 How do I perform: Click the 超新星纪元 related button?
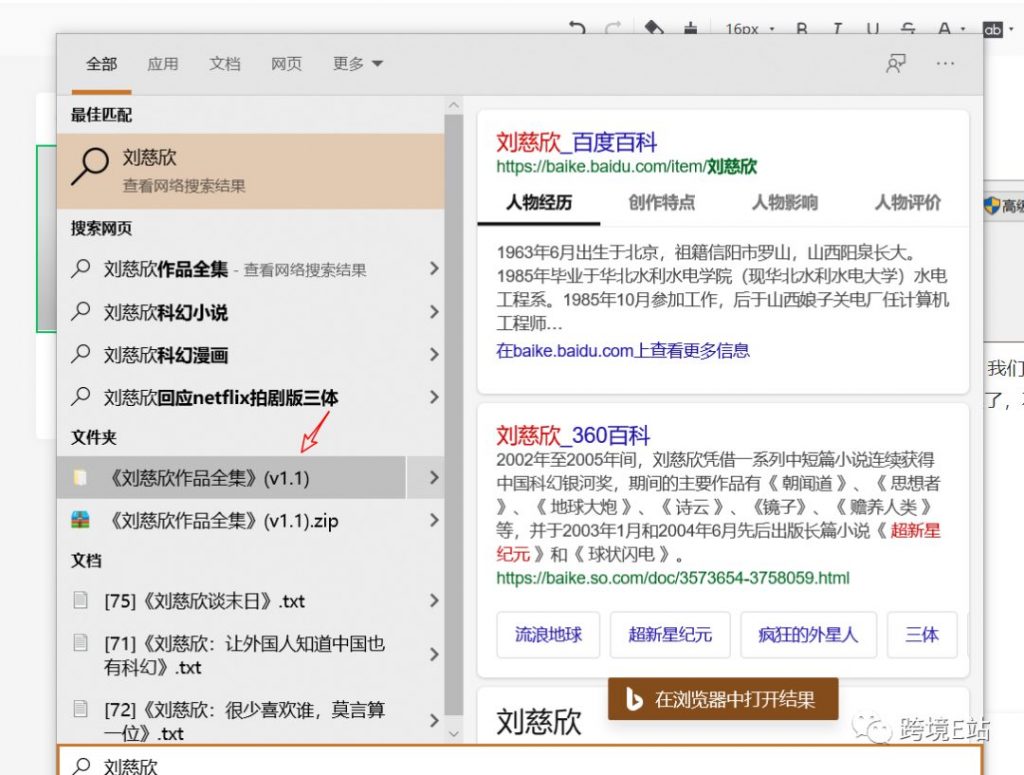tap(669, 635)
